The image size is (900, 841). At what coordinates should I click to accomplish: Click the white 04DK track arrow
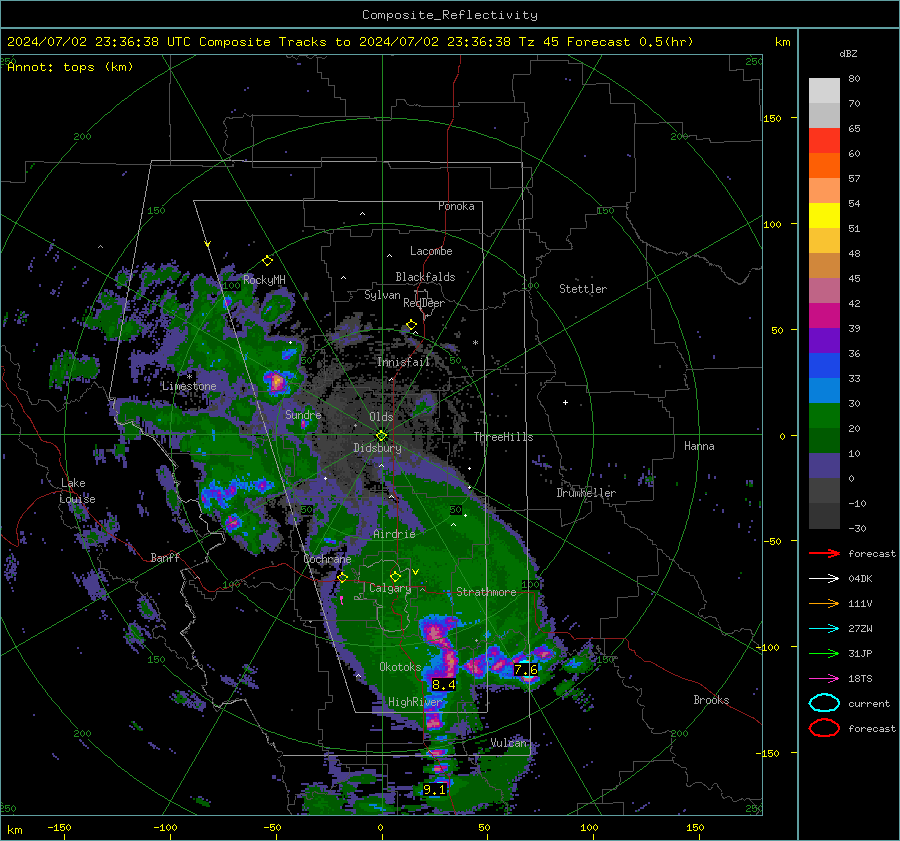click(824, 579)
